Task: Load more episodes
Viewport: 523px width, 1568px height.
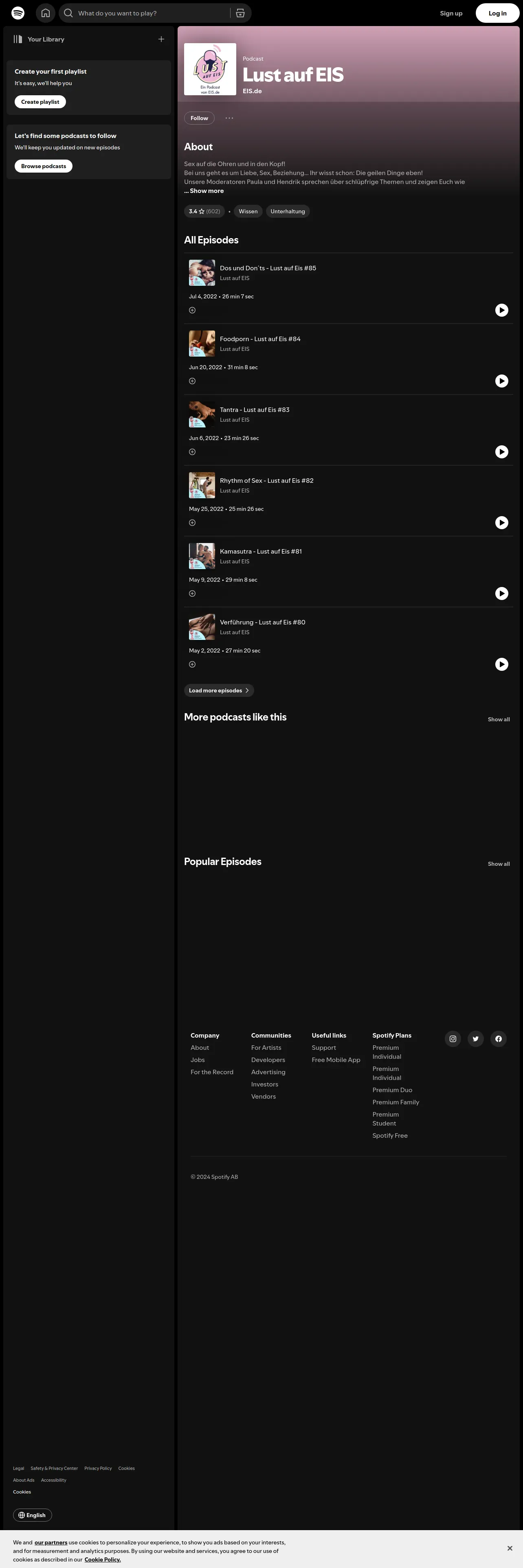Action: click(x=219, y=690)
